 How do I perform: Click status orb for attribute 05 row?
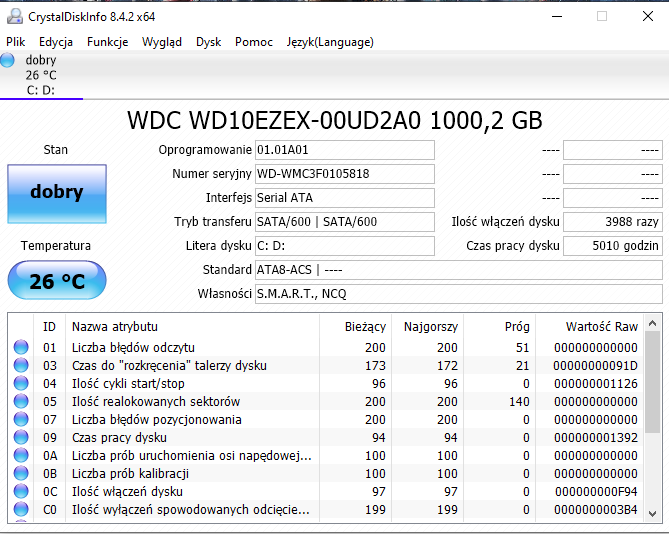click(x=21, y=401)
